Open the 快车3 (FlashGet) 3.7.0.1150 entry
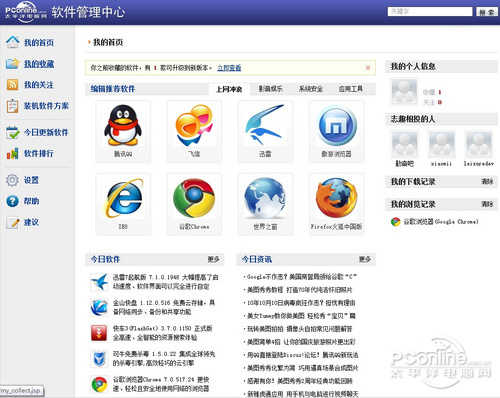 coord(162,333)
